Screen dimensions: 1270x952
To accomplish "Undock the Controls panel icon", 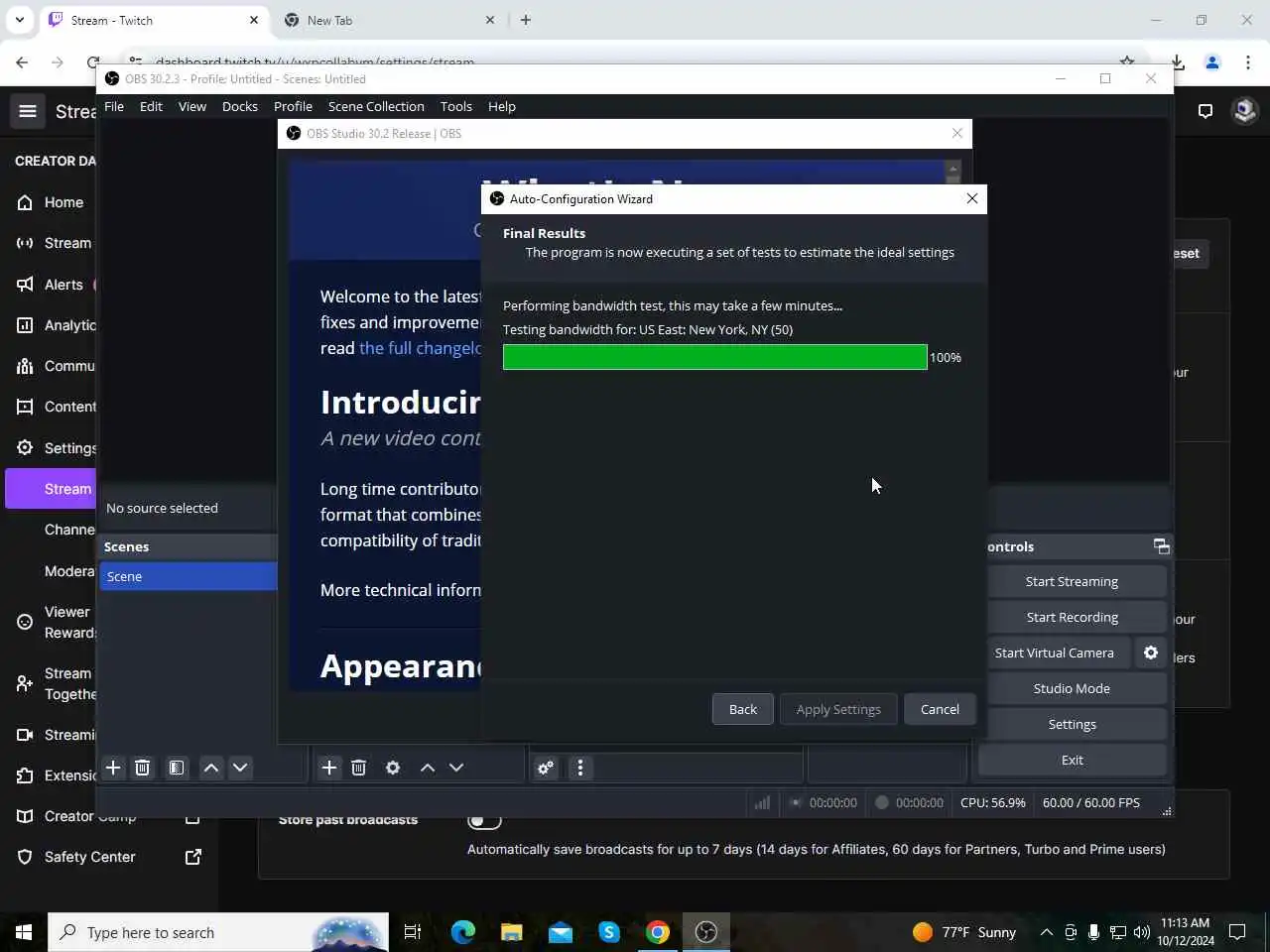I will click(x=1161, y=546).
